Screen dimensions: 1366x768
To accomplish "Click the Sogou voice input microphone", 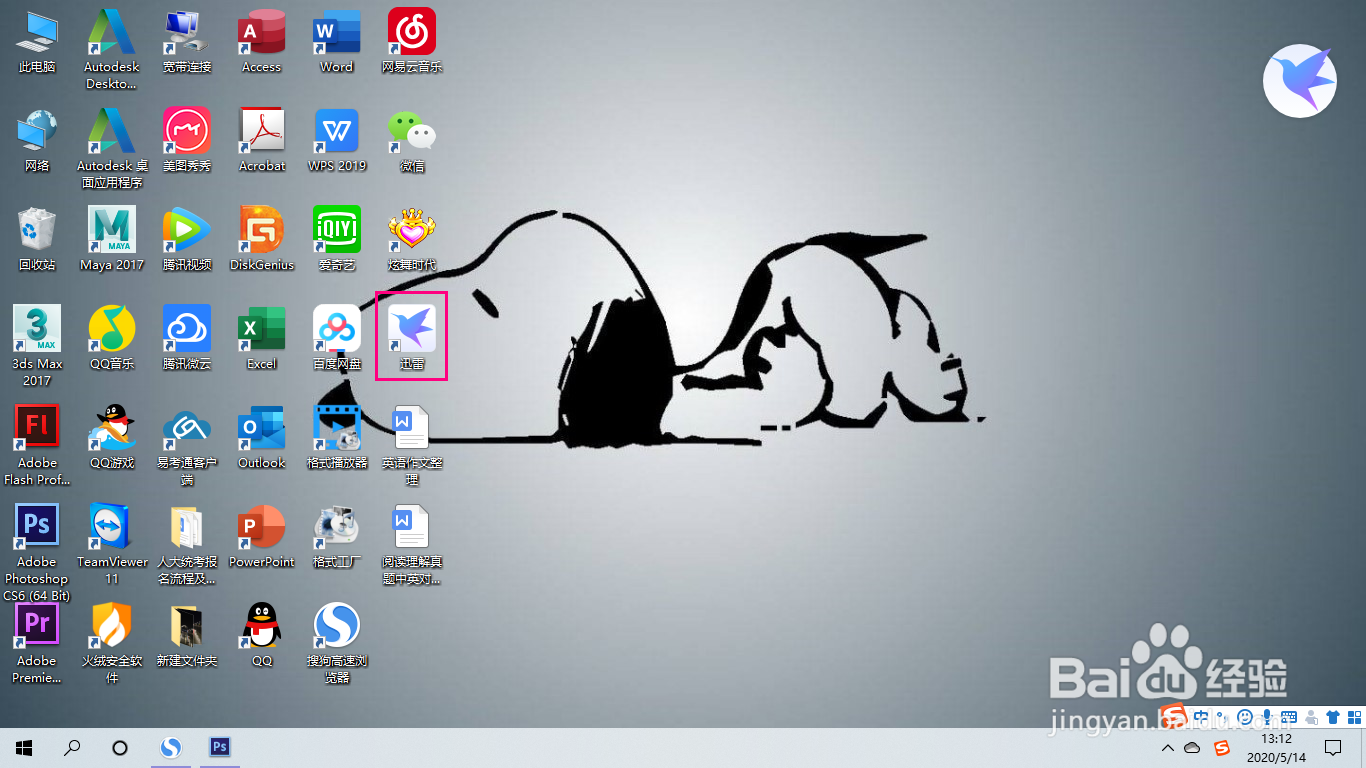I will point(1267,716).
